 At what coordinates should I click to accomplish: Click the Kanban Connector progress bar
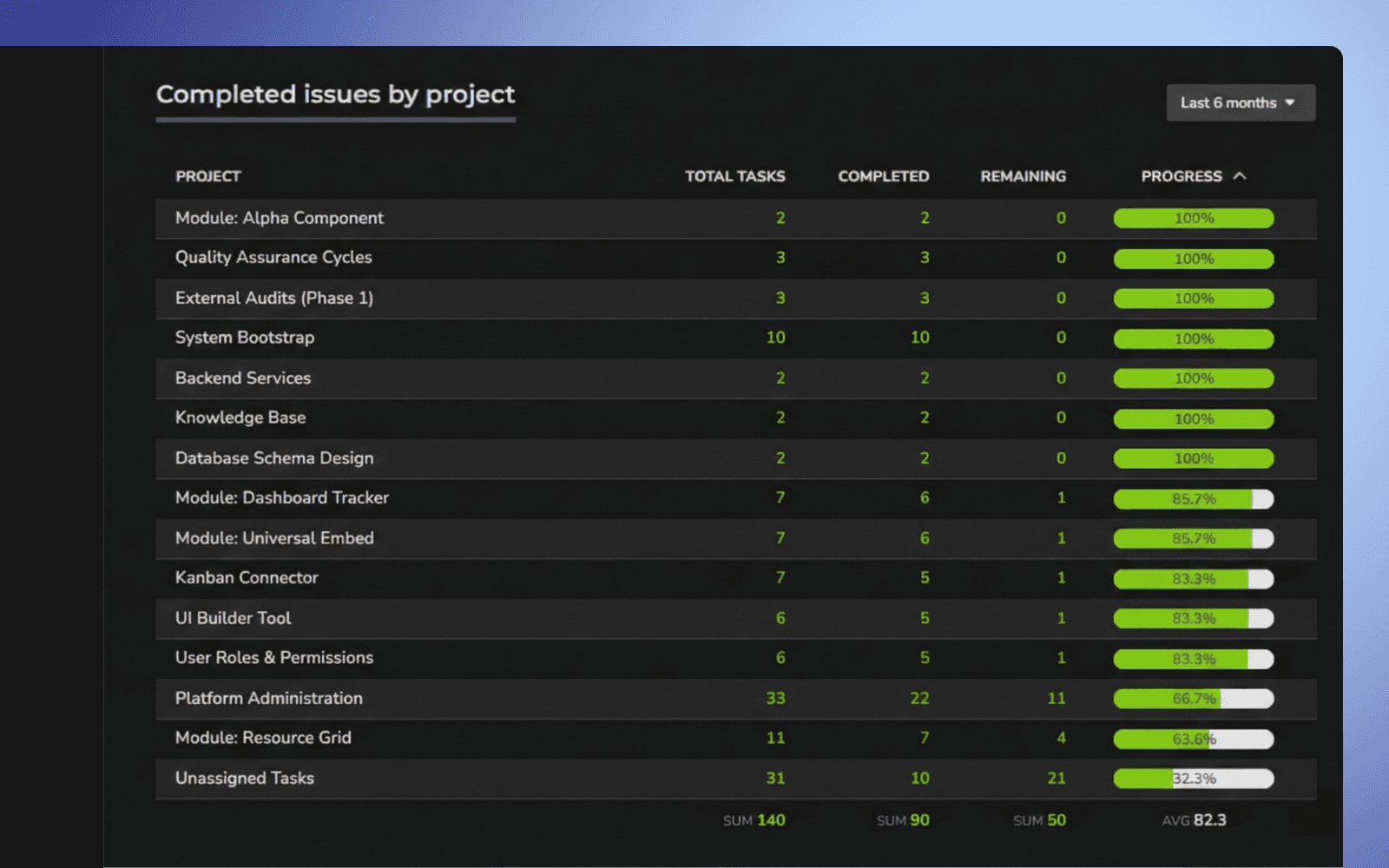[x=1193, y=578]
